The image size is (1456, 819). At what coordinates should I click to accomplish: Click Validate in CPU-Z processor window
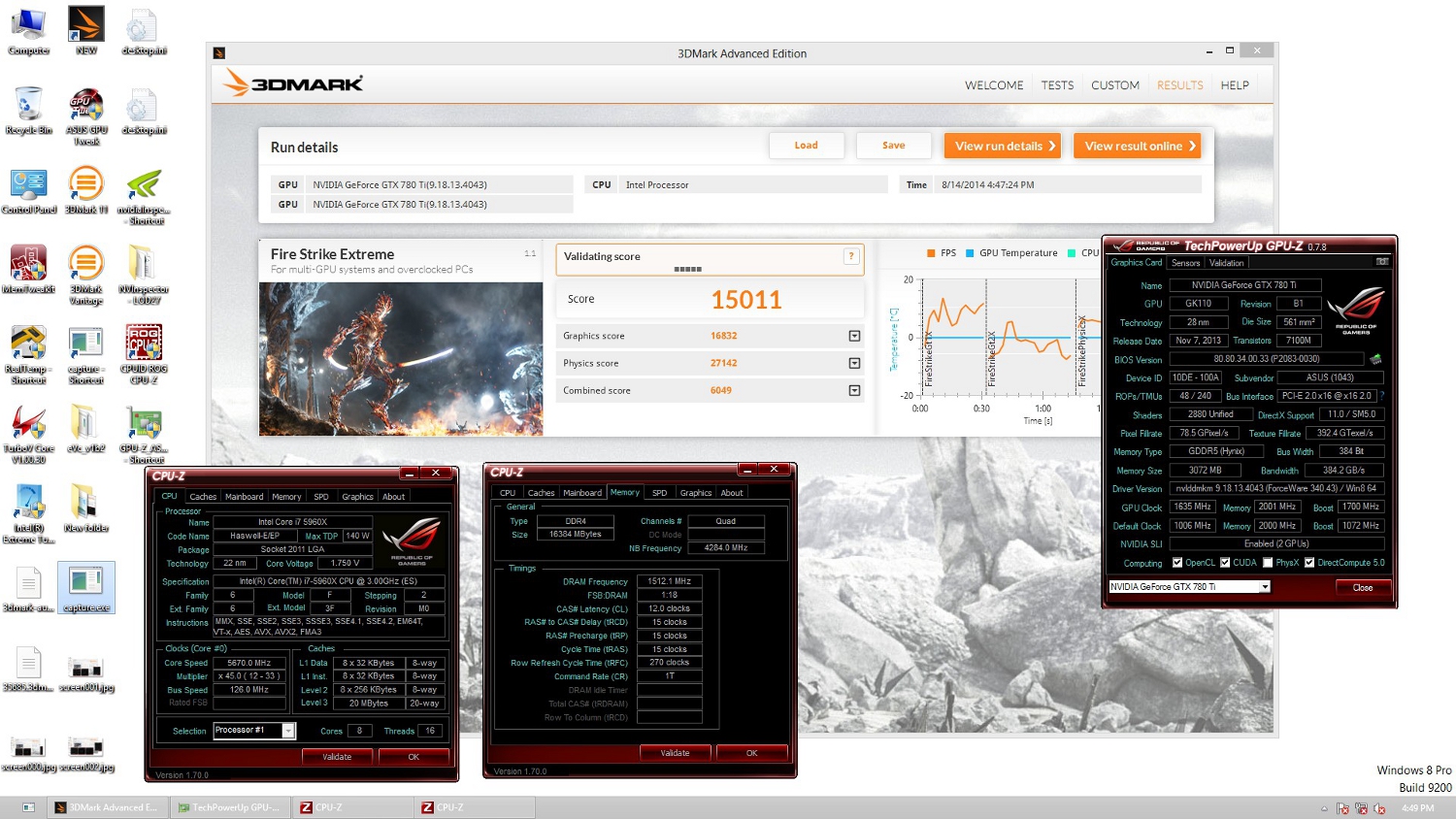[x=337, y=757]
